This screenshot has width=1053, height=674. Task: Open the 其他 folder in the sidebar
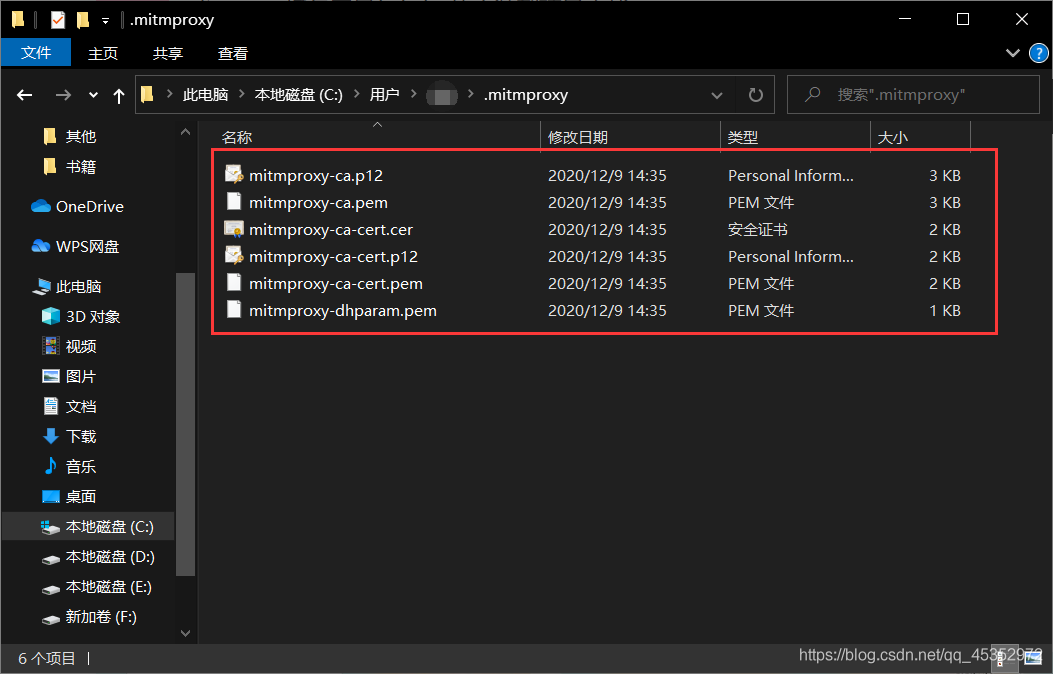pos(69,136)
